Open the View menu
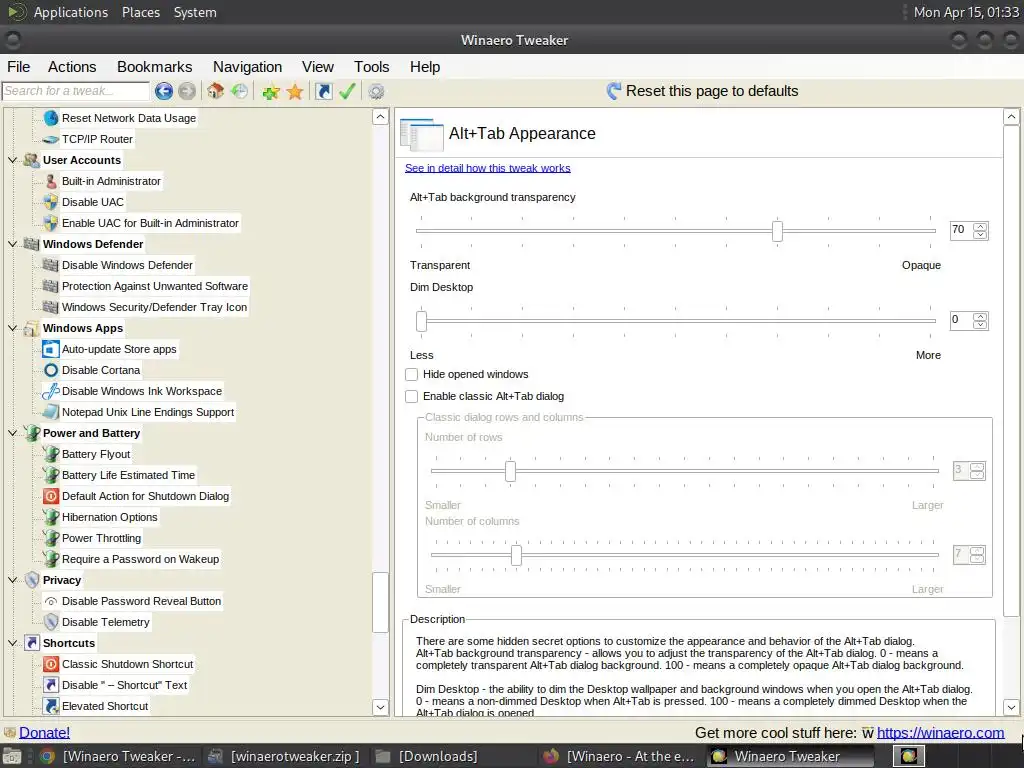This screenshot has height=768, width=1024. click(318, 67)
